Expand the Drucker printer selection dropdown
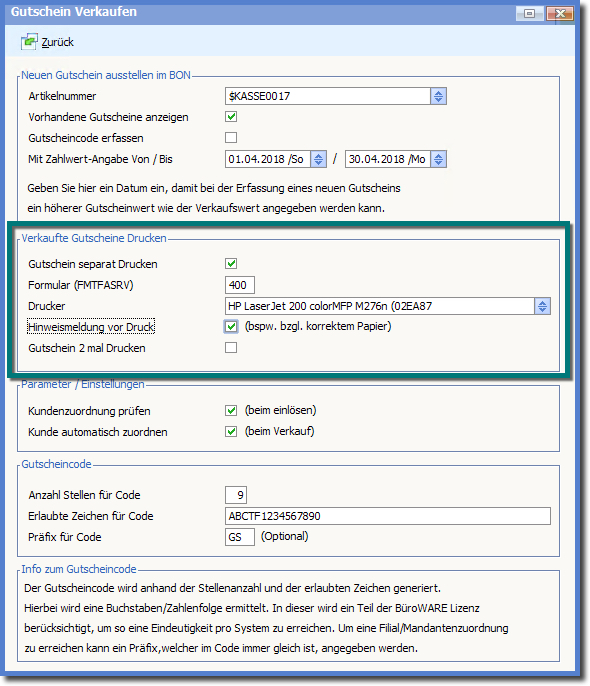Screen dimensions: 590x686 pos(542,306)
